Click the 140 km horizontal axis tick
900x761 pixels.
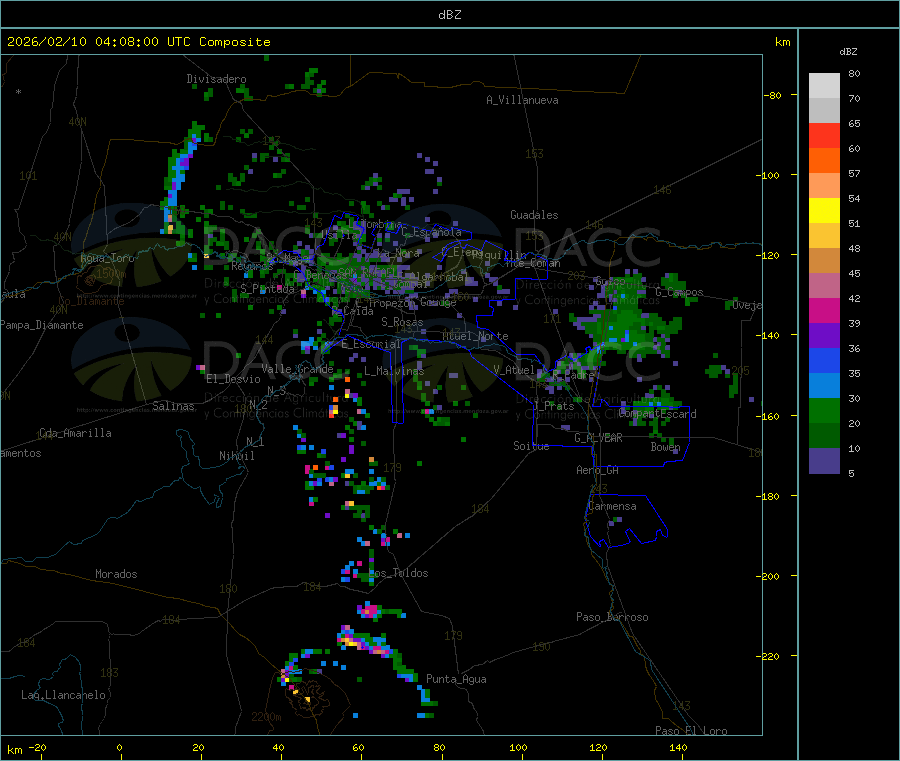point(678,747)
